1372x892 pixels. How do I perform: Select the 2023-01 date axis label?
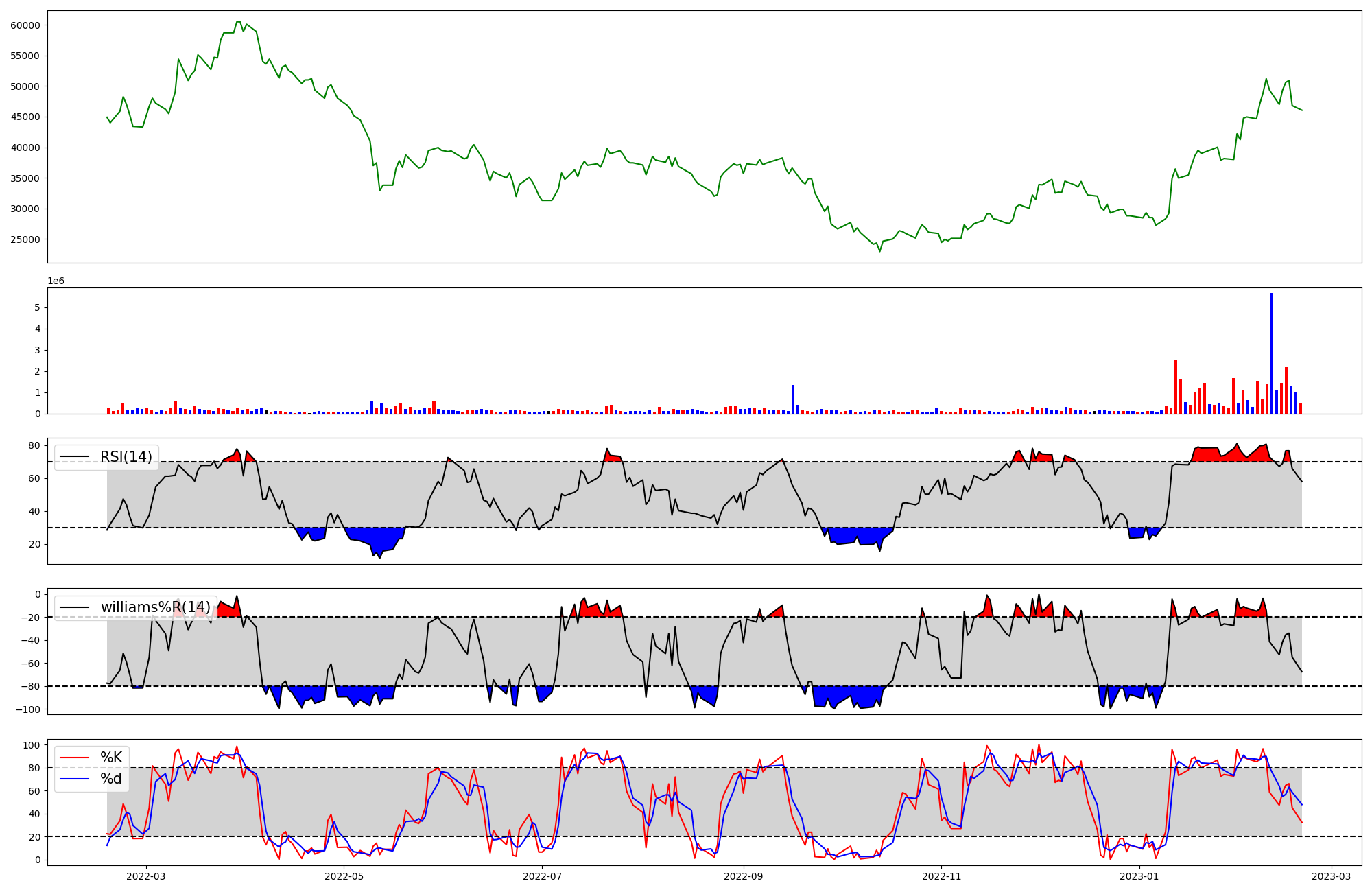[1139, 876]
